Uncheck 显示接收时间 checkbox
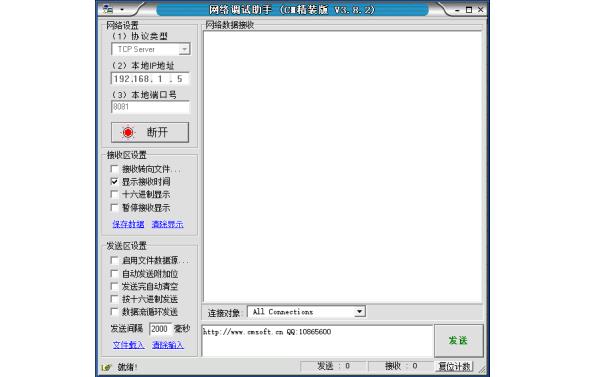The width and height of the screenshot is (600, 377). [x=114, y=181]
